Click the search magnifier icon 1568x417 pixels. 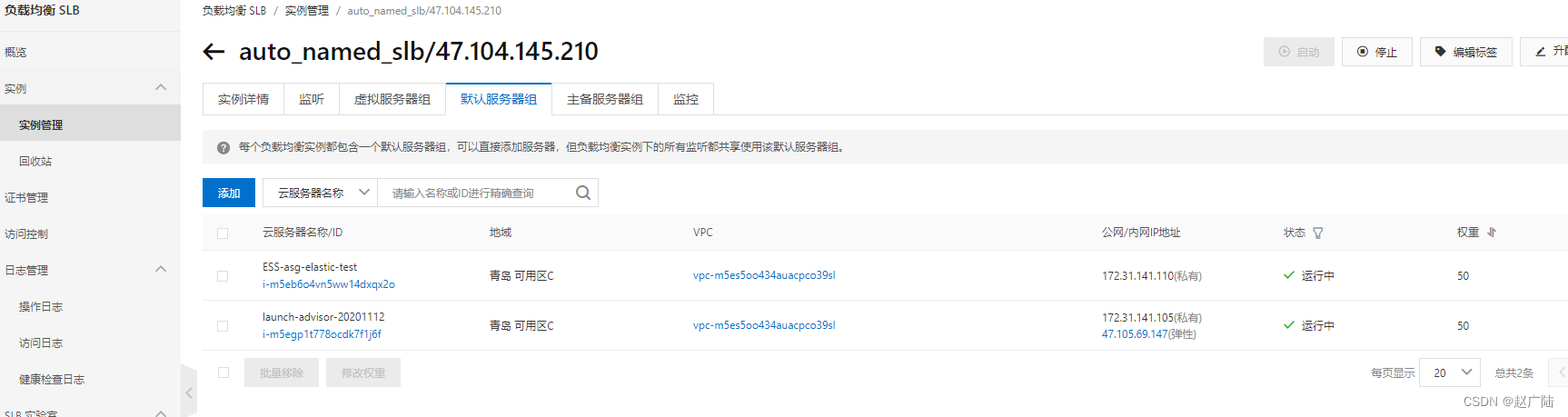point(583,193)
